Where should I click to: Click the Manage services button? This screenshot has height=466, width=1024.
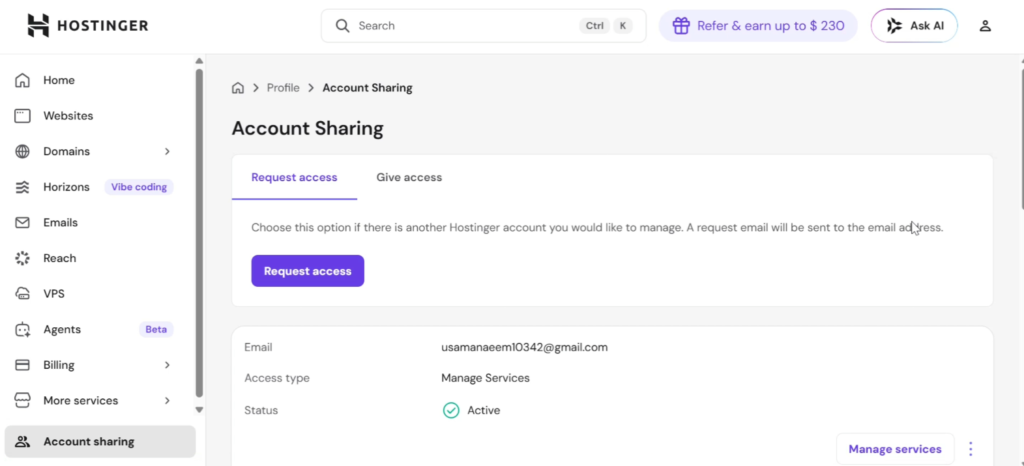click(x=894, y=449)
